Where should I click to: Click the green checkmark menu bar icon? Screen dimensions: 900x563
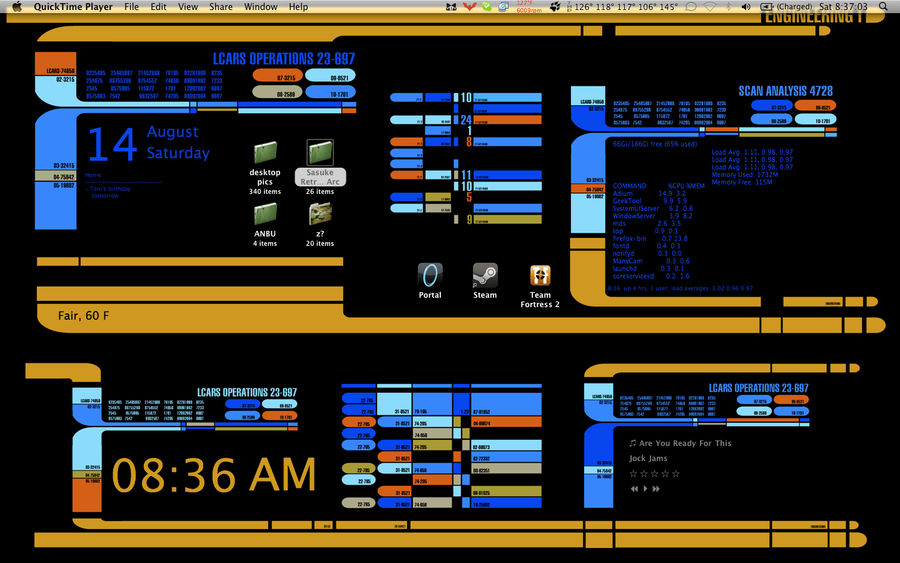click(x=487, y=7)
